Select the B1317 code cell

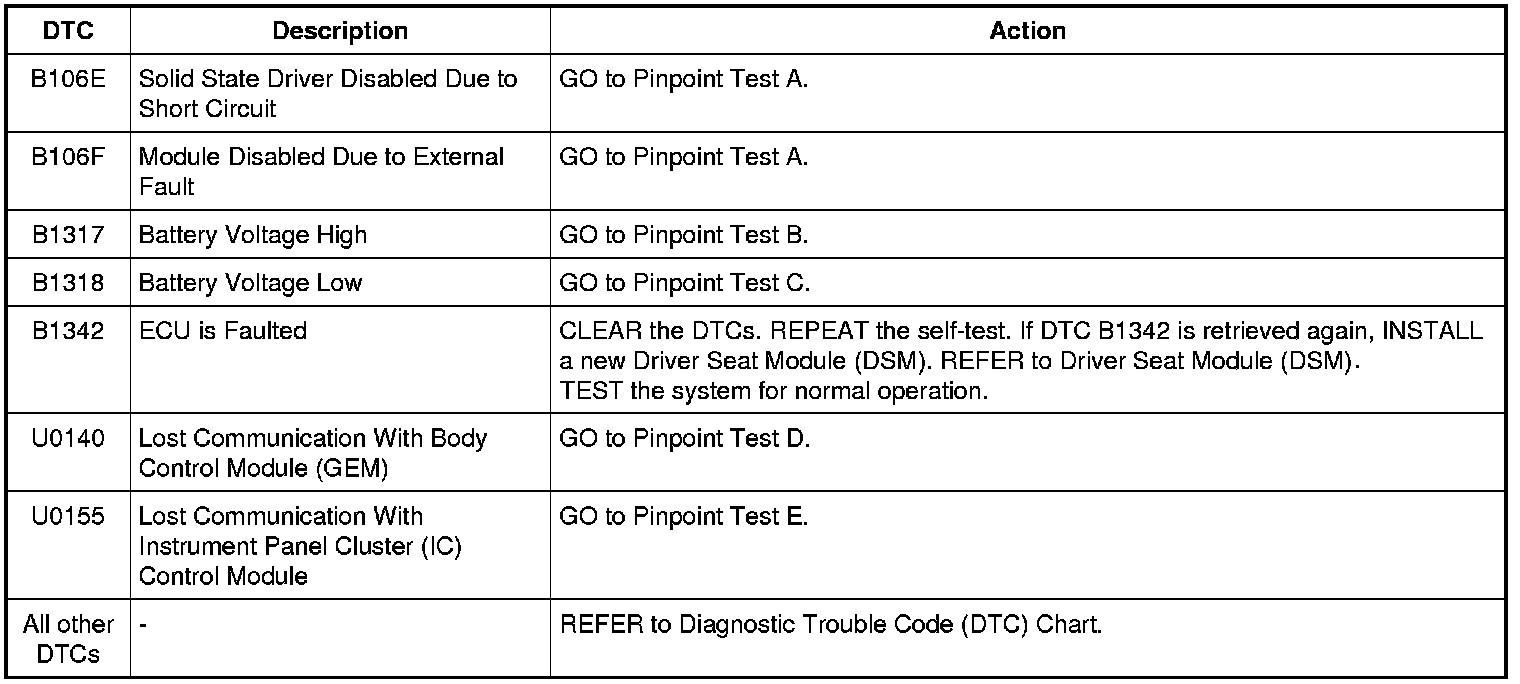tap(68, 235)
